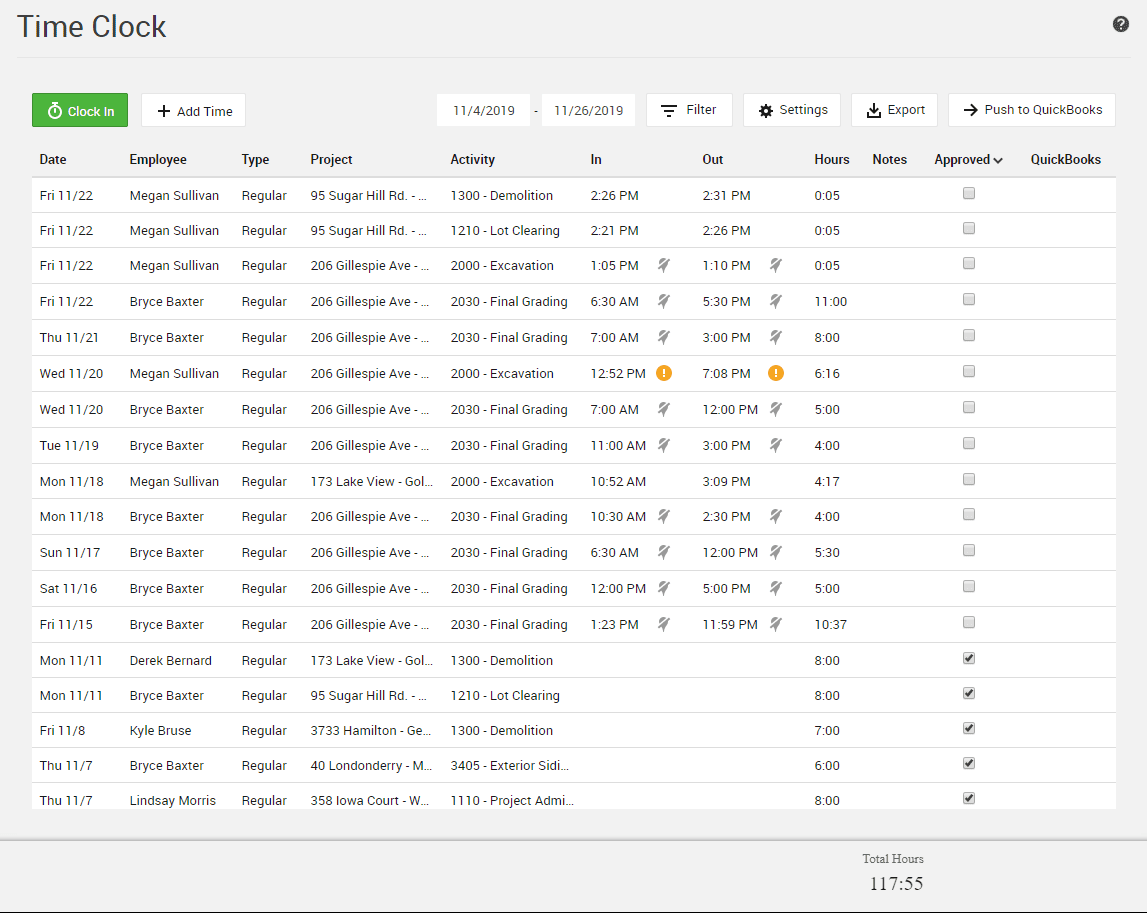Approve Bryce Baxter's Thu 11/21 entry
The width and height of the screenshot is (1147, 913).
[969, 335]
